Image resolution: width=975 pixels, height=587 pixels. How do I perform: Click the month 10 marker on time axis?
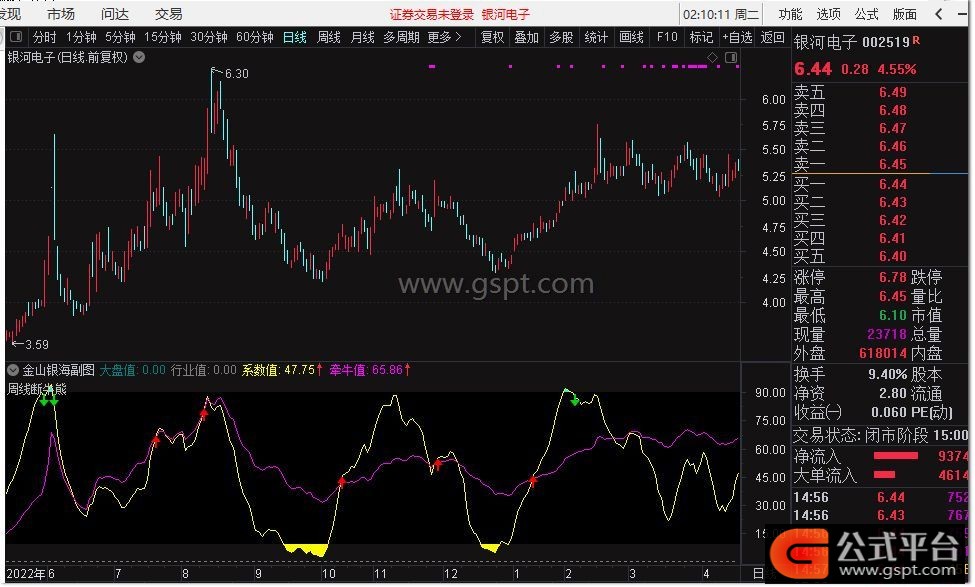[x=328, y=573]
